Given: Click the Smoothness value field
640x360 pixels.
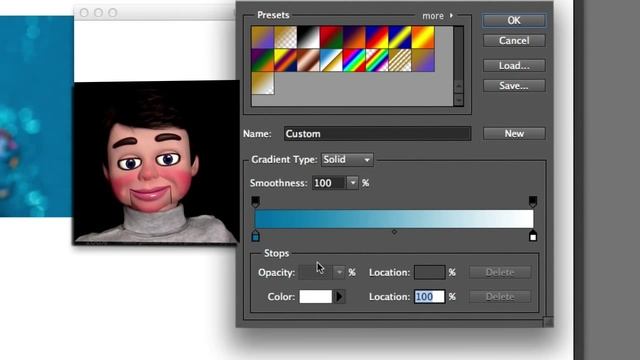Looking at the screenshot, I should point(329,183).
